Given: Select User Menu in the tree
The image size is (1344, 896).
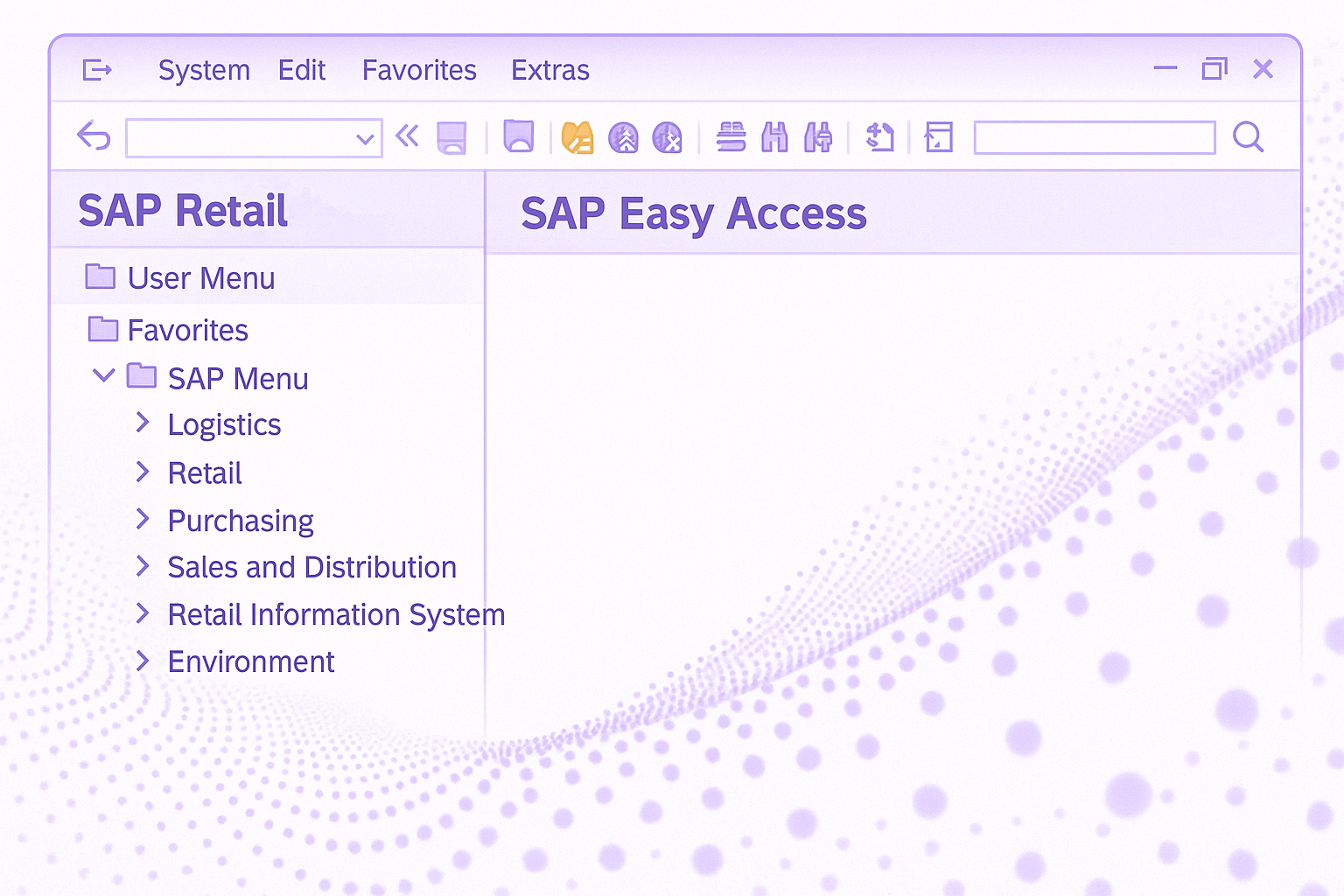Looking at the screenshot, I should pos(201,278).
